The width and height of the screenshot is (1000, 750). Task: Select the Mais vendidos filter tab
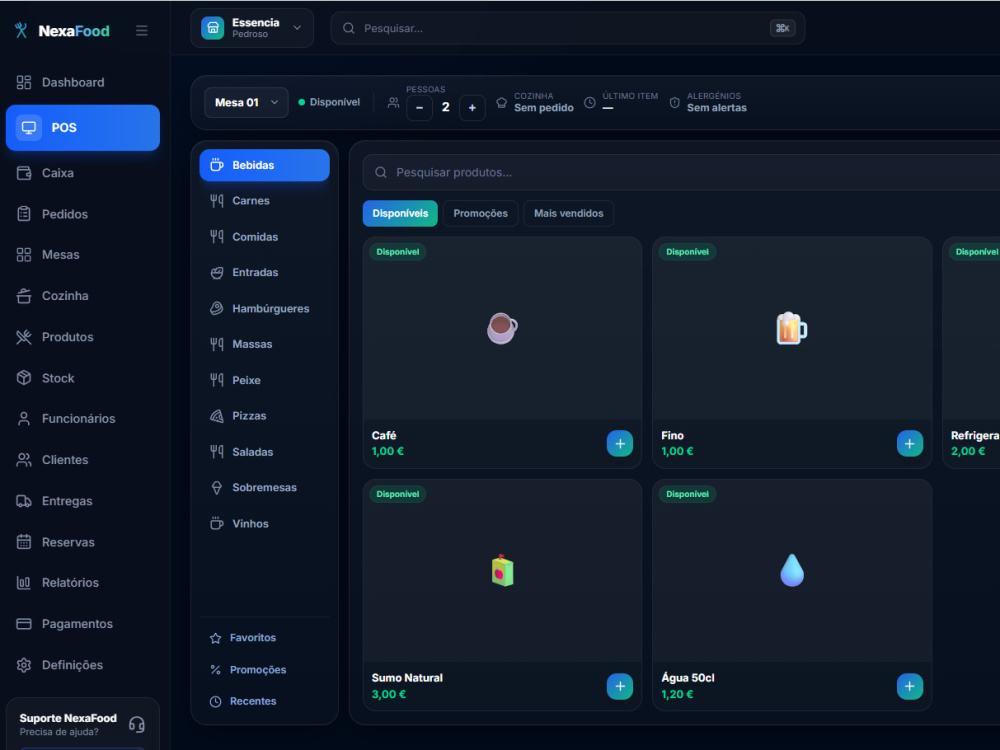click(x=568, y=214)
